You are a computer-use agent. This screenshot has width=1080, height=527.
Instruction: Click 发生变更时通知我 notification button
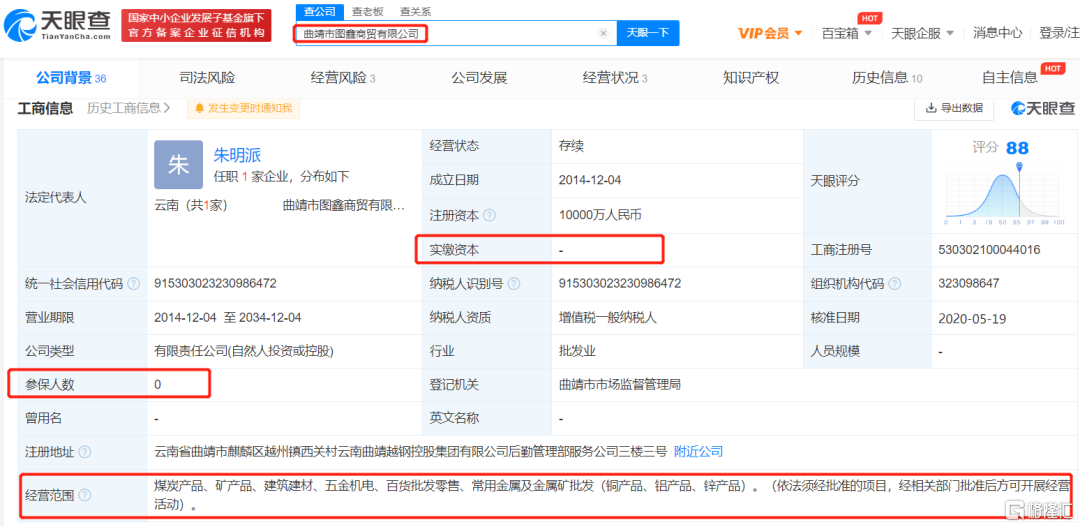coord(243,107)
